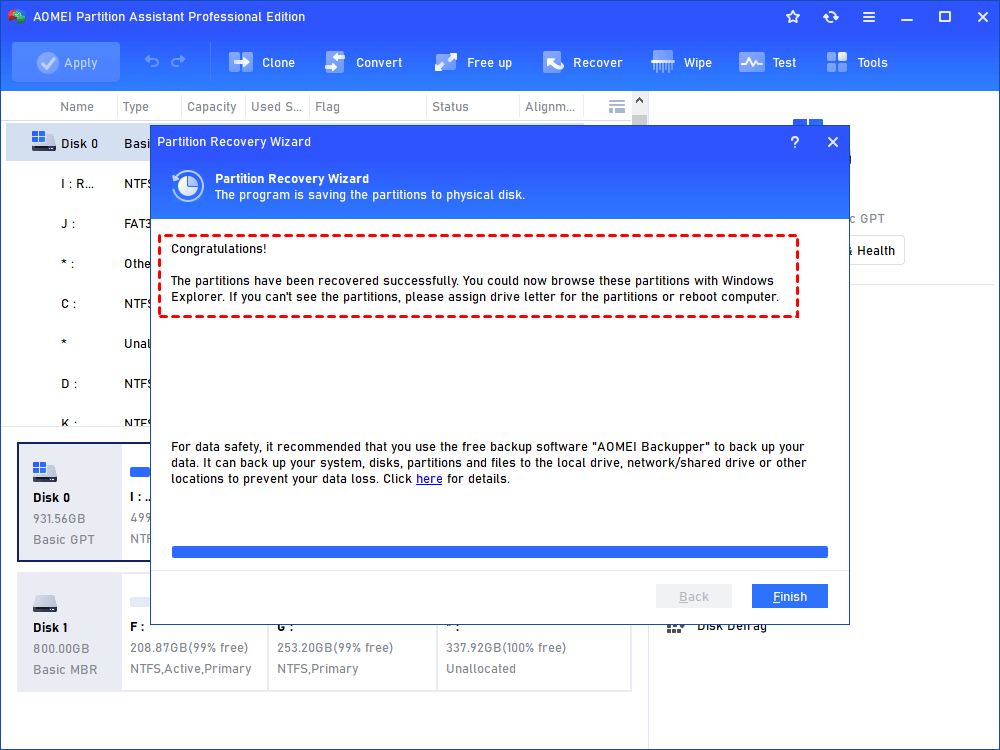
Task: Open the Free up tool
Action: point(473,62)
